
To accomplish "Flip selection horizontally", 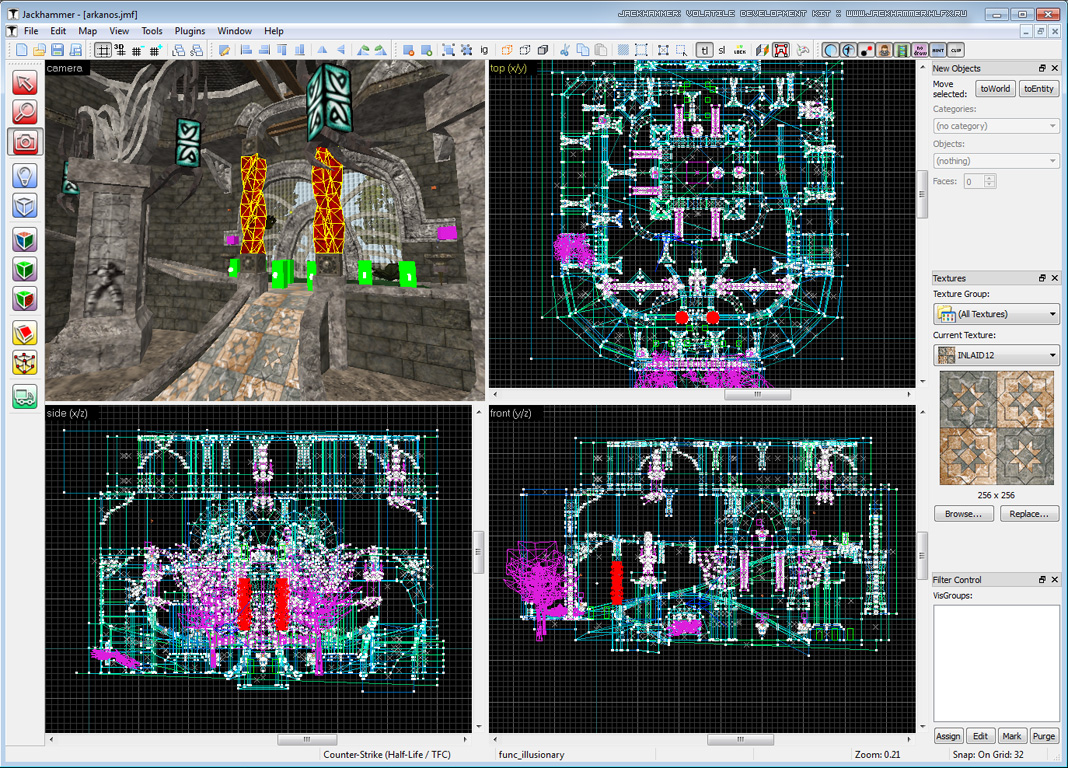I will 322,50.
